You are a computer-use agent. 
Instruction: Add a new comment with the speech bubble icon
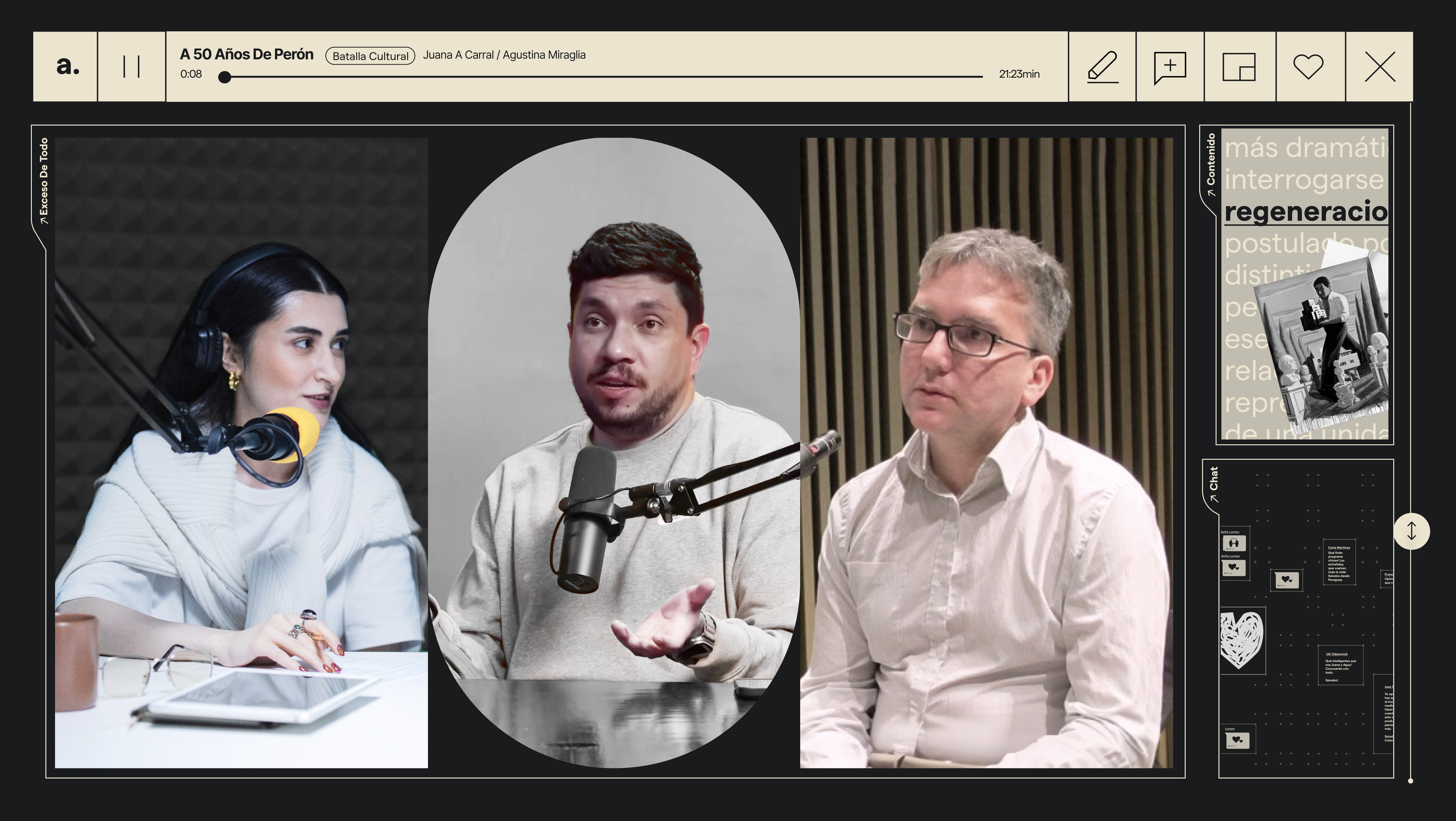click(1169, 67)
